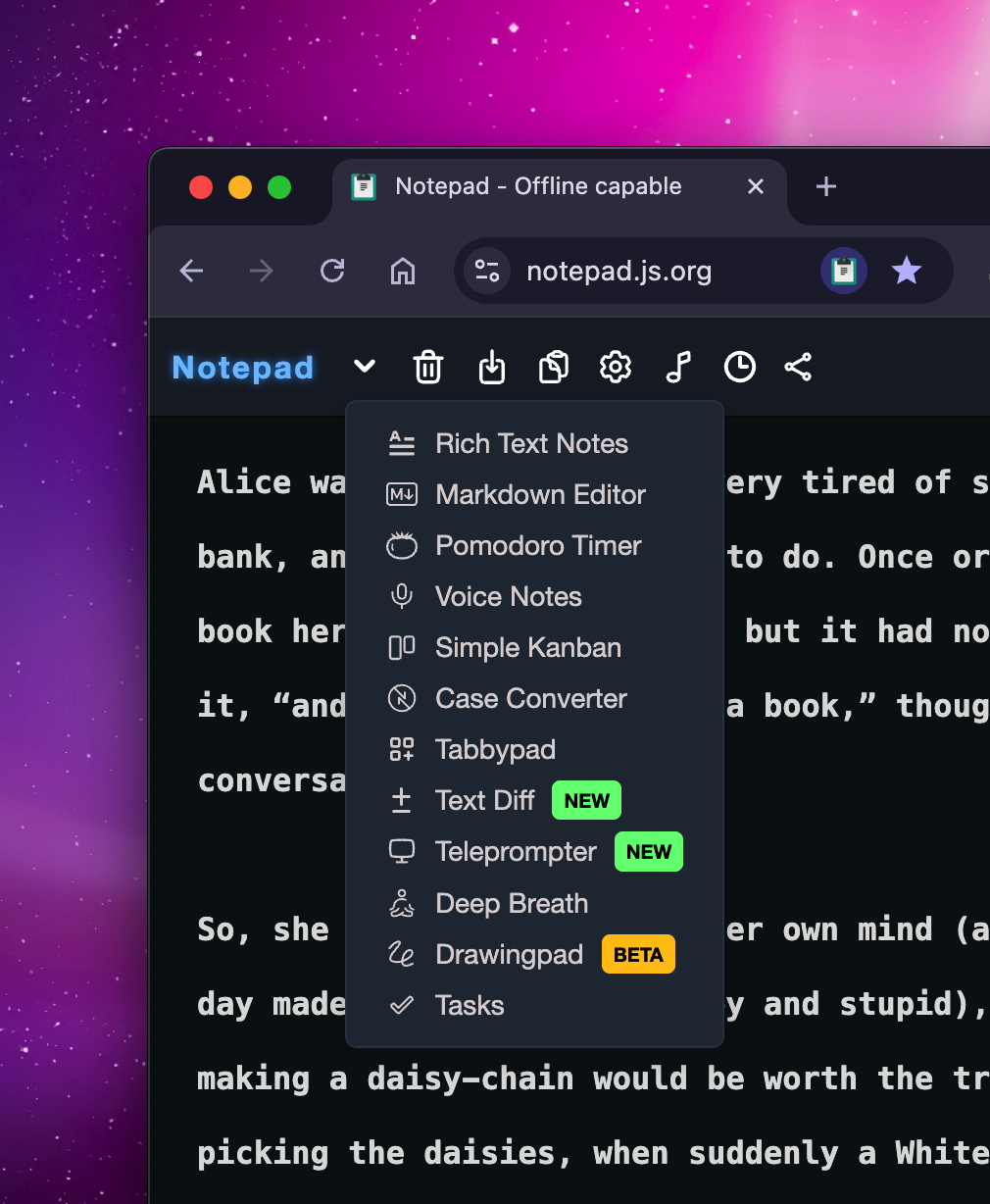Screen dimensions: 990x1204
Task: Open Tasks
Action: coord(534,1006)
